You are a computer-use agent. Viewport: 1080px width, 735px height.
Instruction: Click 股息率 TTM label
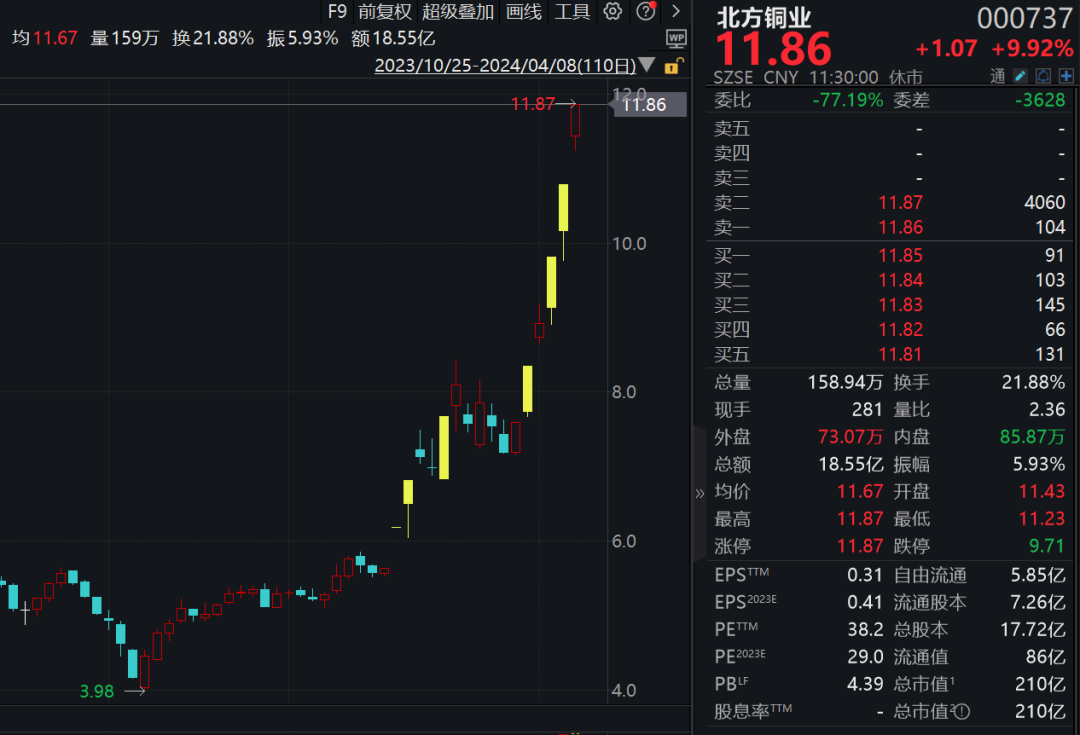(x=753, y=711)
